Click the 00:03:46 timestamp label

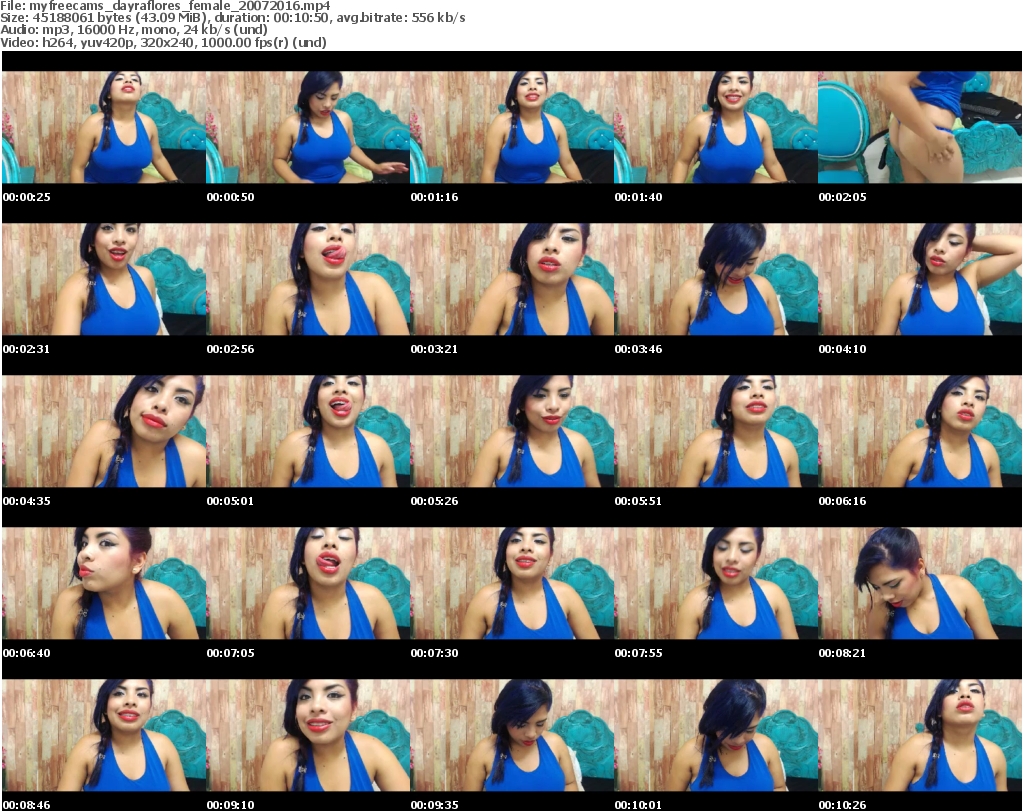(x=639, y=349)
